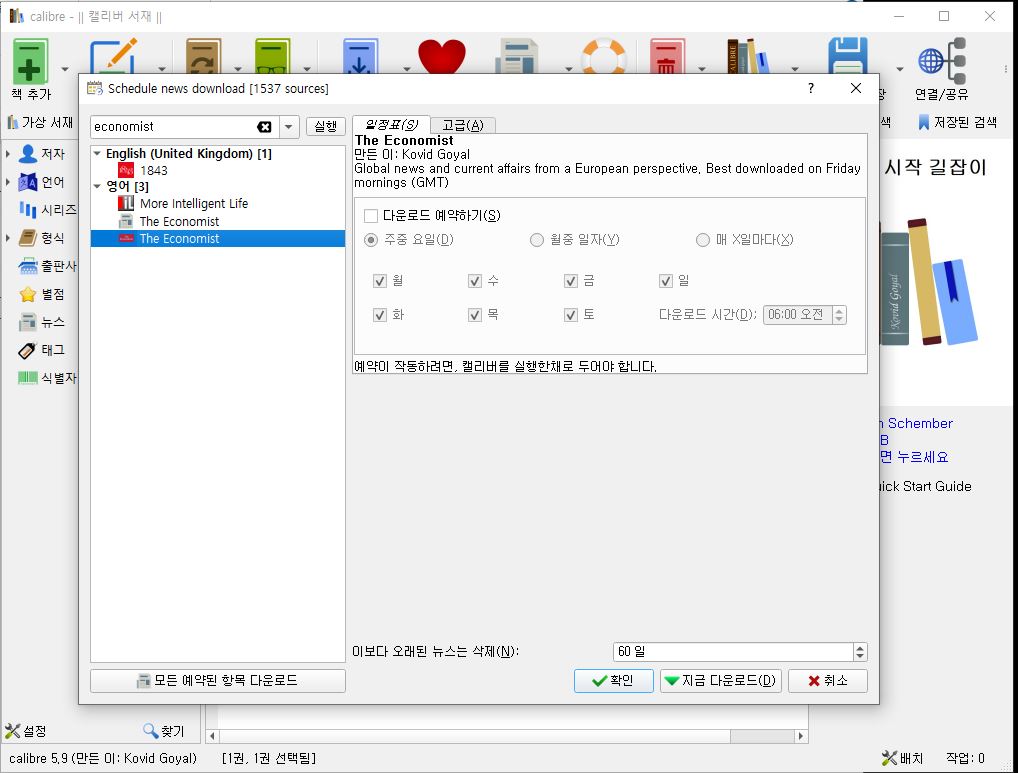Click the calibre library bookshelf icon

pyautogui.click(x=748, y=56)
